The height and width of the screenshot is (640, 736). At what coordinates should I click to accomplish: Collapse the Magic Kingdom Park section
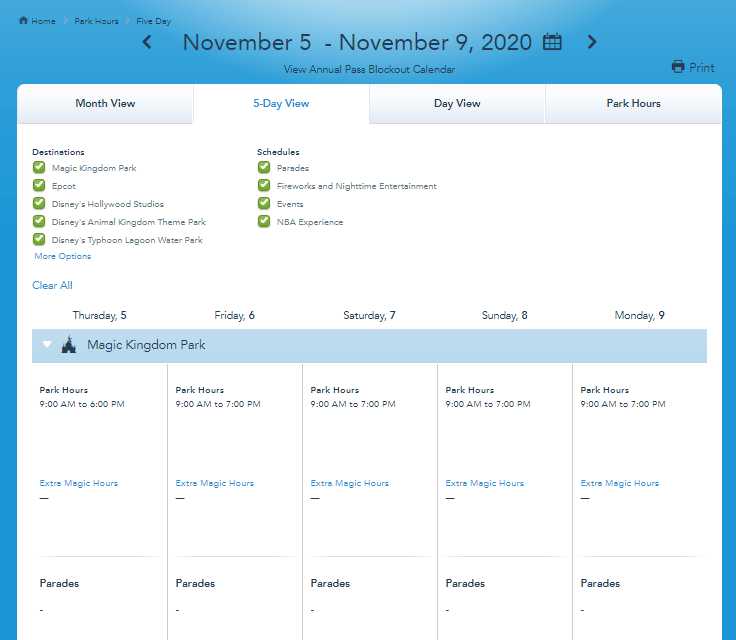tap(47, 345)
